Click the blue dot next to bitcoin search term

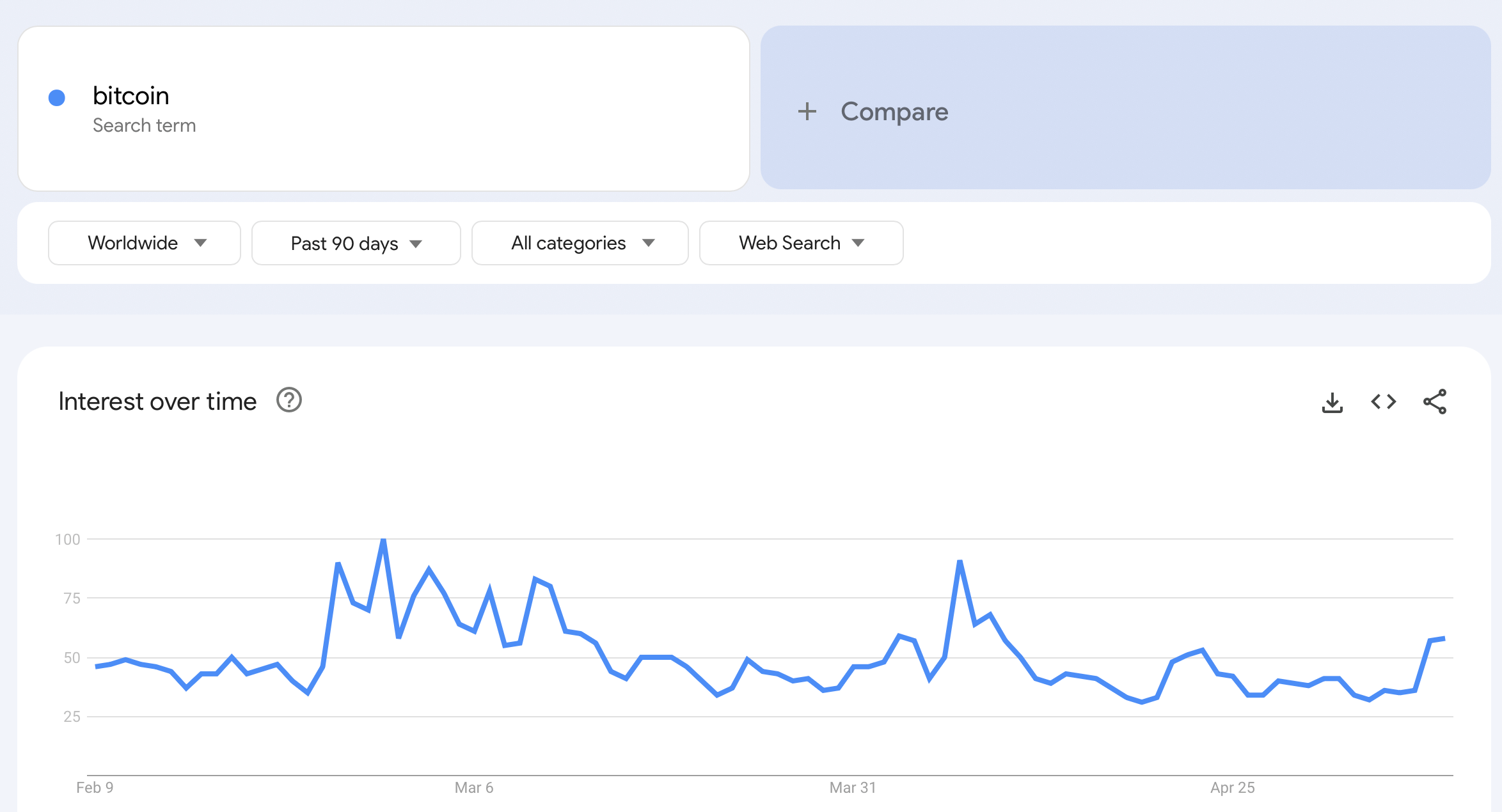(57, 97)
